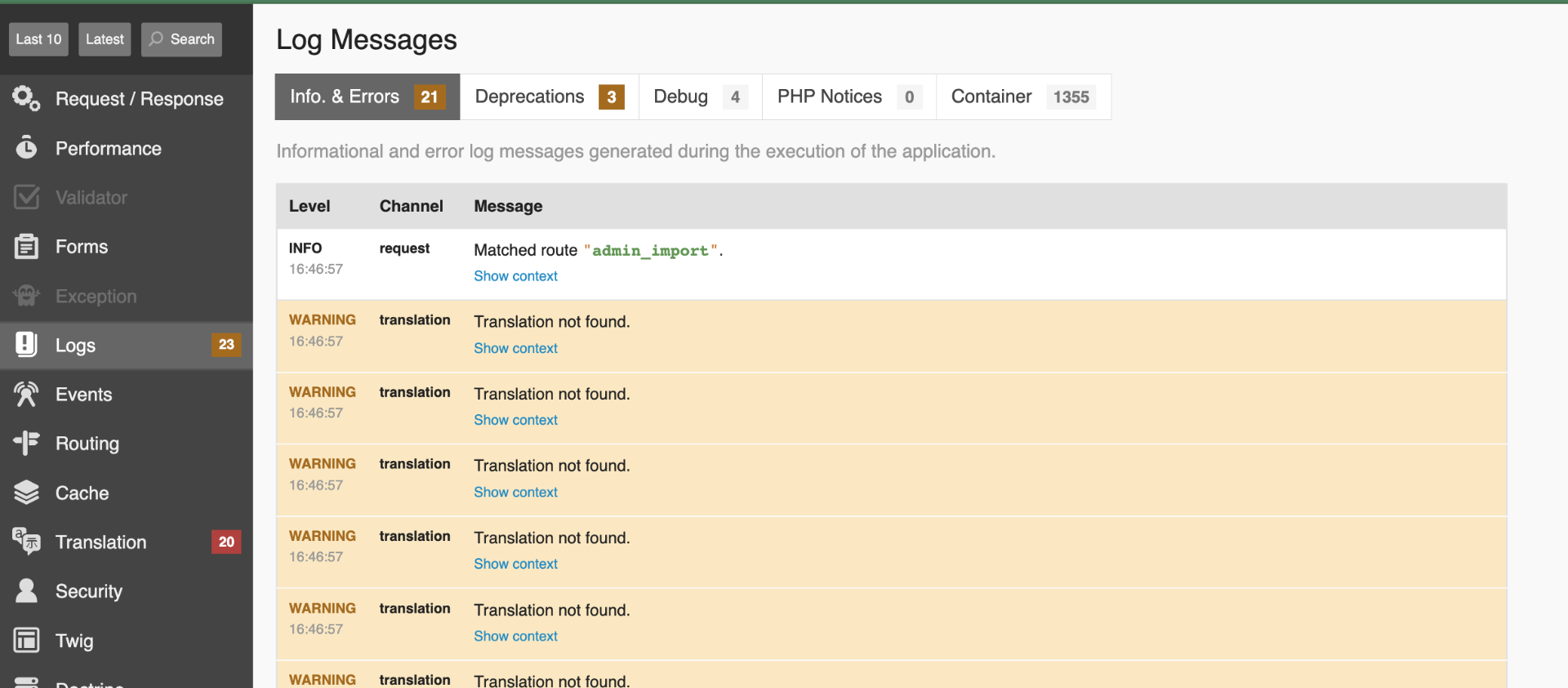Open the Translation panel icon
This screenshot has width=1568, height=688.
[x=26, y=542]
